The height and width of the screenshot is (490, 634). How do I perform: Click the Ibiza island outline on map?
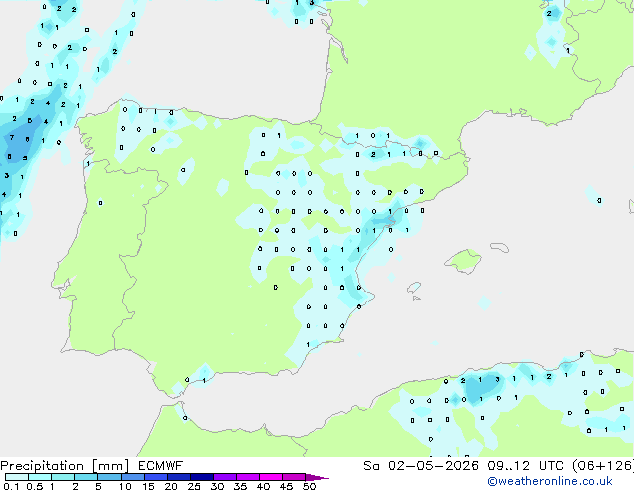[414, 288]
